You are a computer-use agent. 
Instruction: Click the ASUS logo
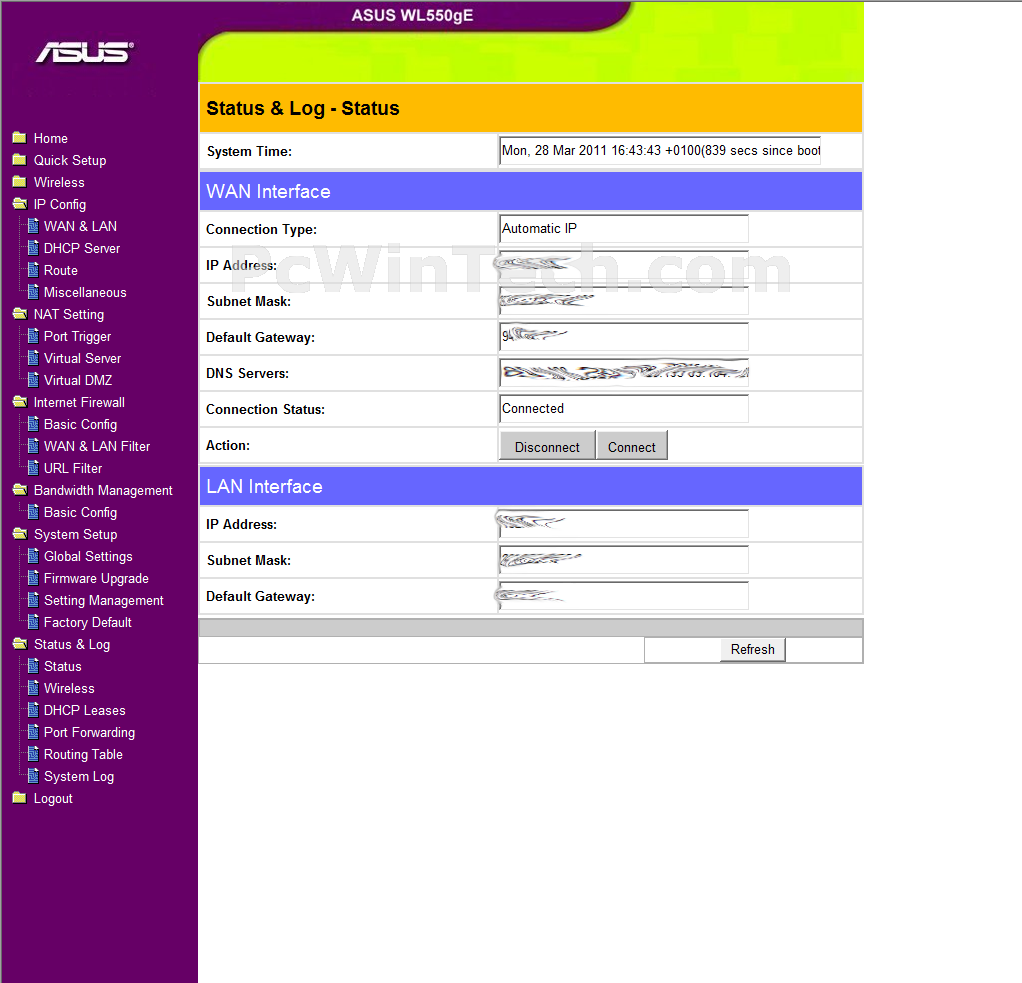pos(85,53)
